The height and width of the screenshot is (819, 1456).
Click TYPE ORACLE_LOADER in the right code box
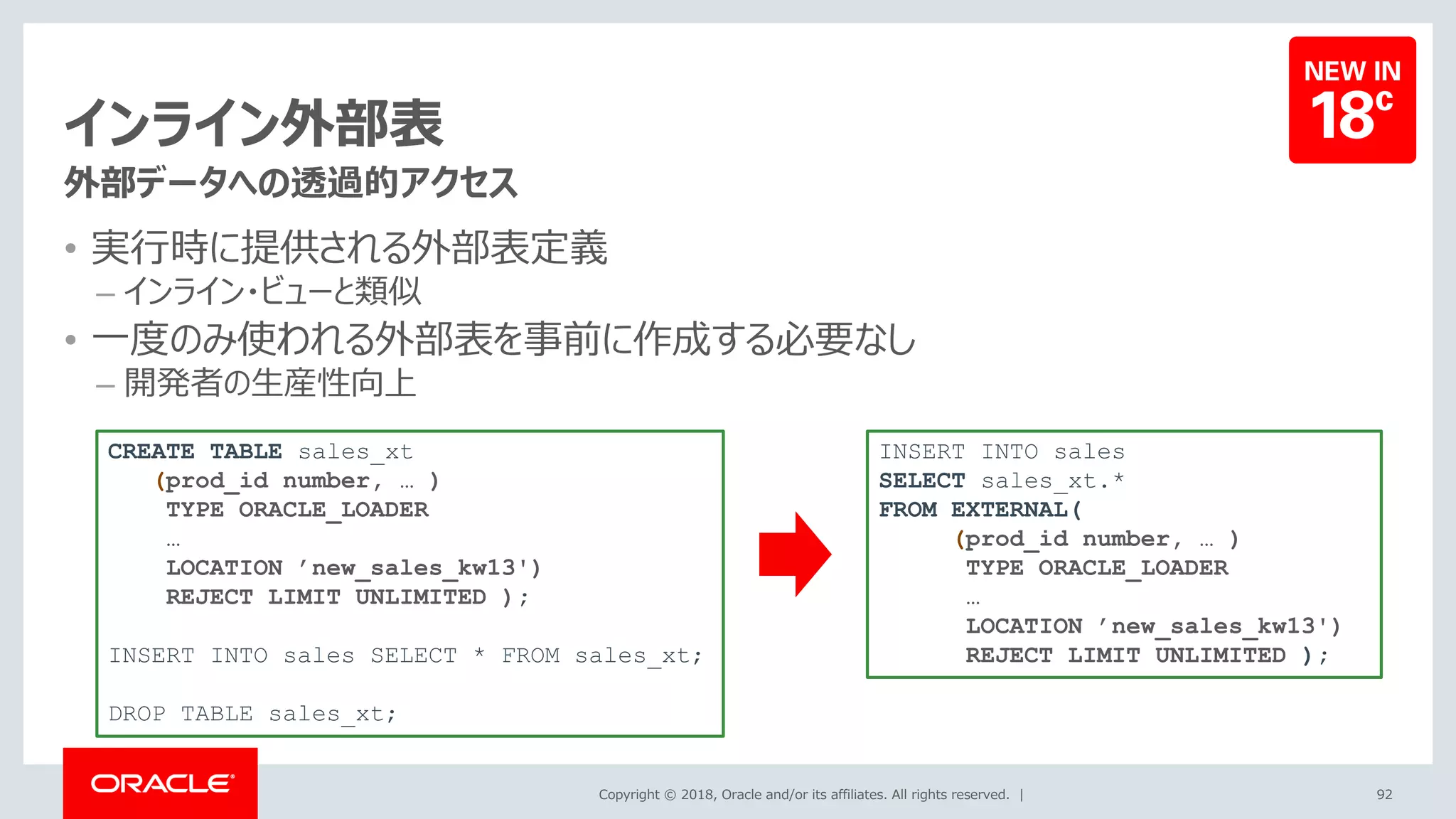coord(1097,568)
